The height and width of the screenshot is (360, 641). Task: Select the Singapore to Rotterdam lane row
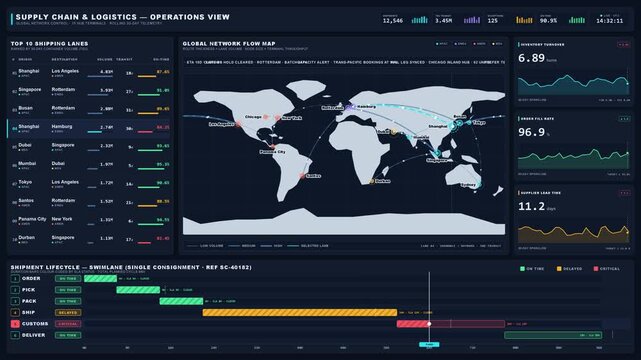(90, 92)
